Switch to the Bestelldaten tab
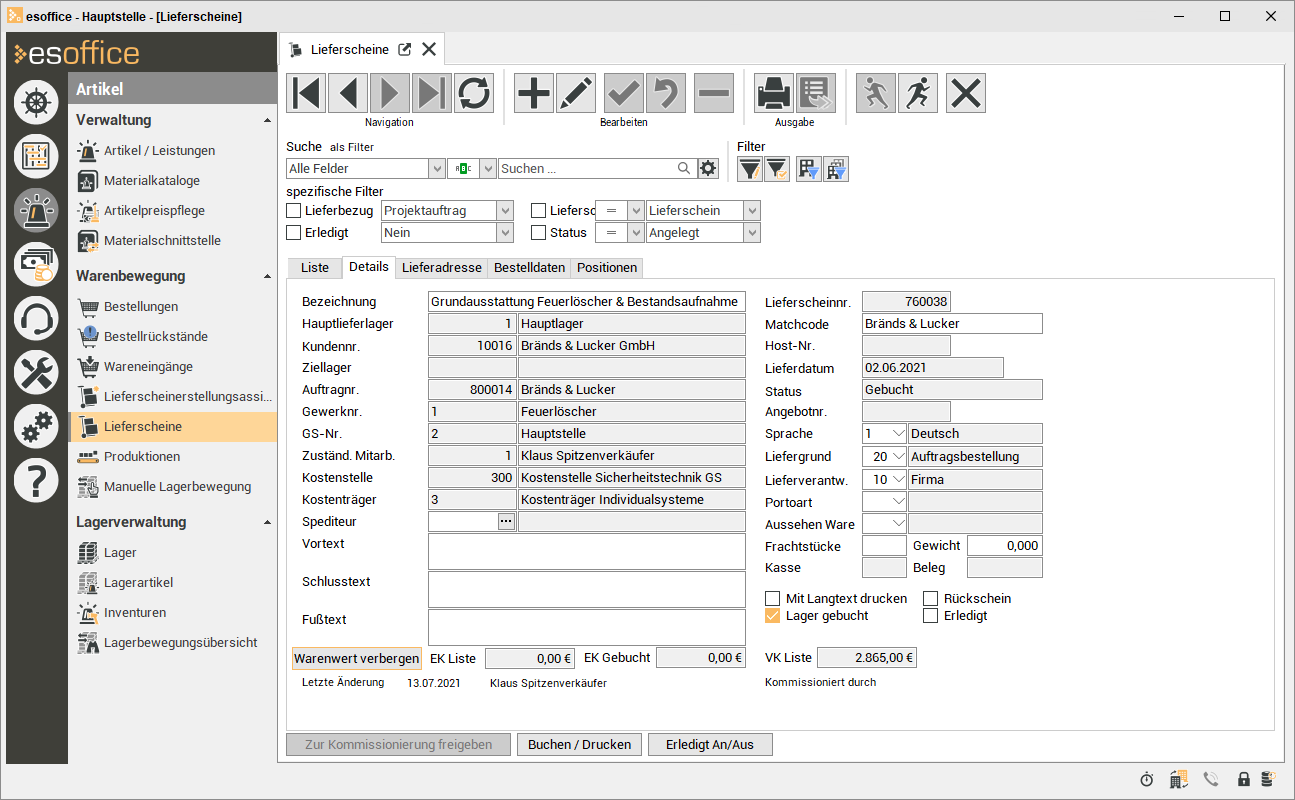This screenshot has width=1295, height=800. 530,268
